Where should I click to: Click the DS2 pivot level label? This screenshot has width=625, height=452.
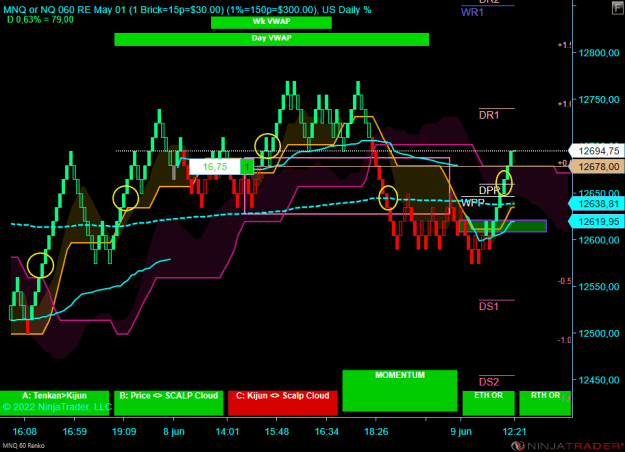pyautogui.click(x=489, y=382)
